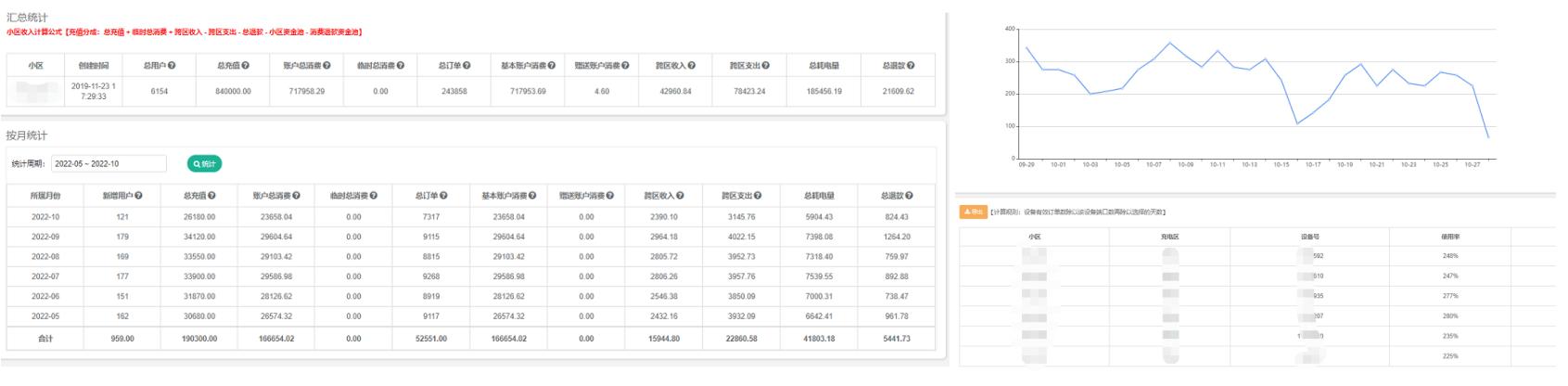The image size is (1568, 386).
Task: Click help icon beside 总订单 in monthly table
Action: coord(444,196)
